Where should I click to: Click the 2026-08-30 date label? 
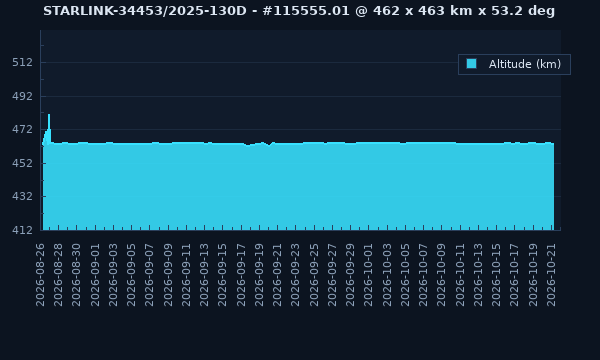(x=77, y=275)
